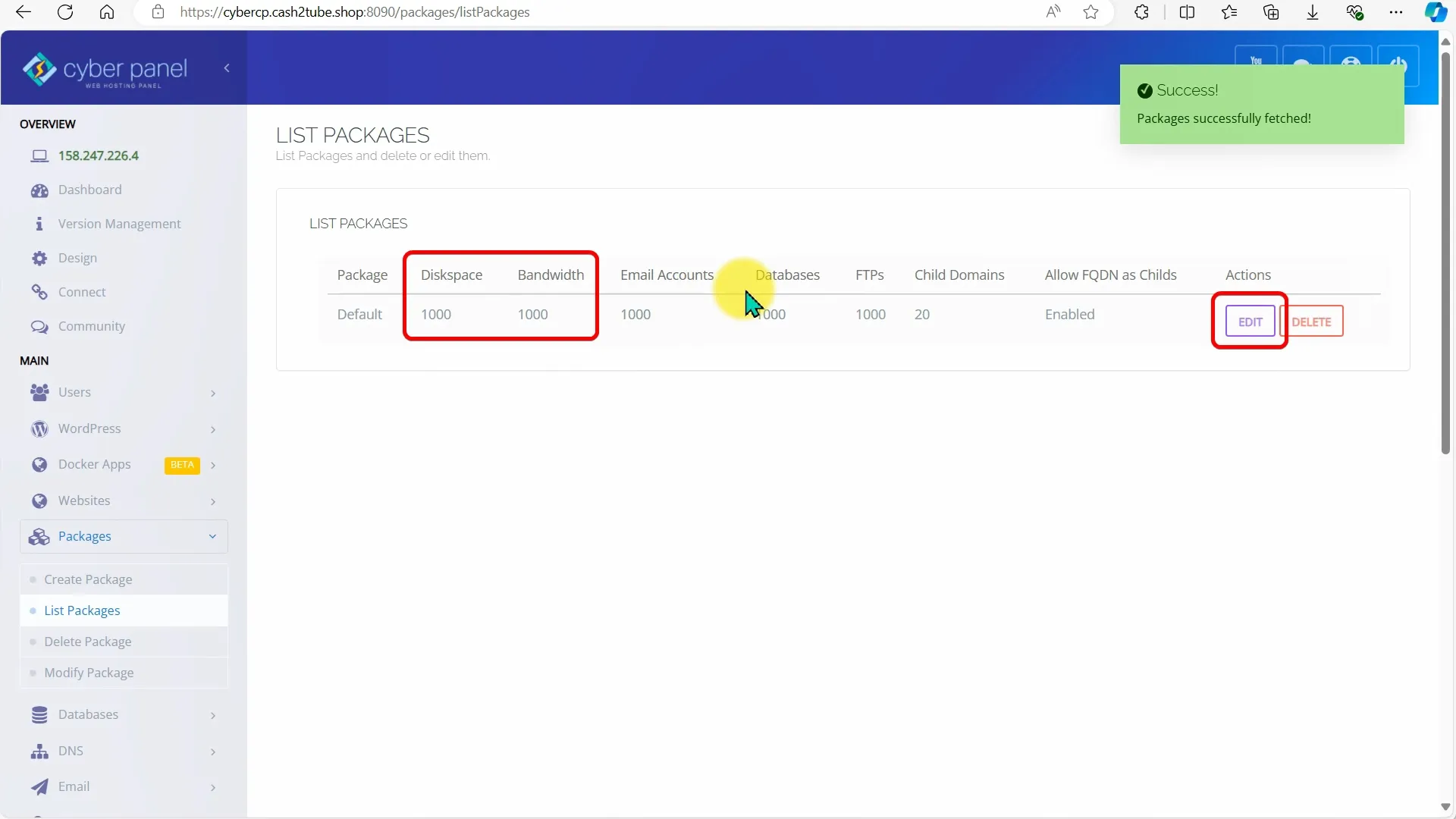1456x819 pixels.
Task: Click the Databases stack icon
Action: [x=39, y=715]
